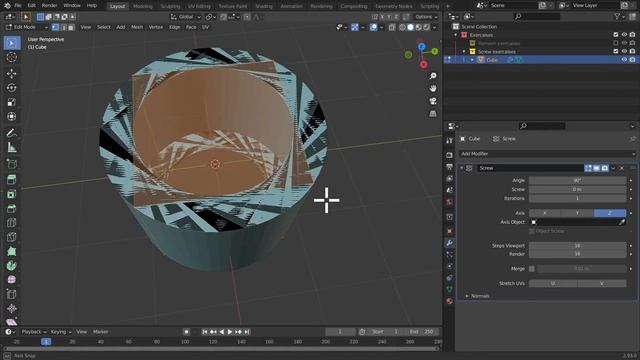Expand the Cube object in outliner
This screenshot has width=640, height=360.
(x=472, y=60)
